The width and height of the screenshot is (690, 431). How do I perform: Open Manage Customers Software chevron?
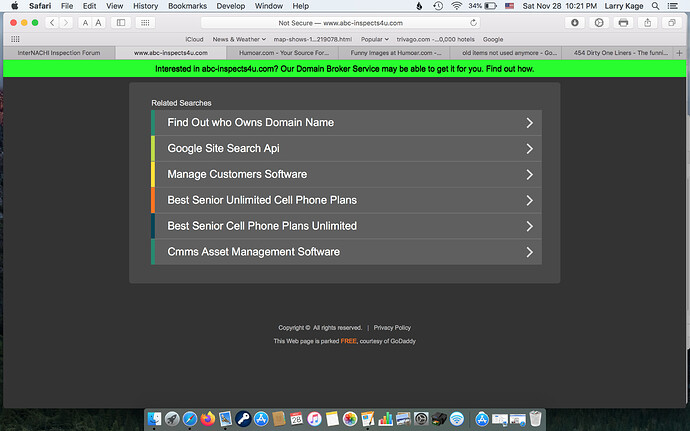[529, 175]
